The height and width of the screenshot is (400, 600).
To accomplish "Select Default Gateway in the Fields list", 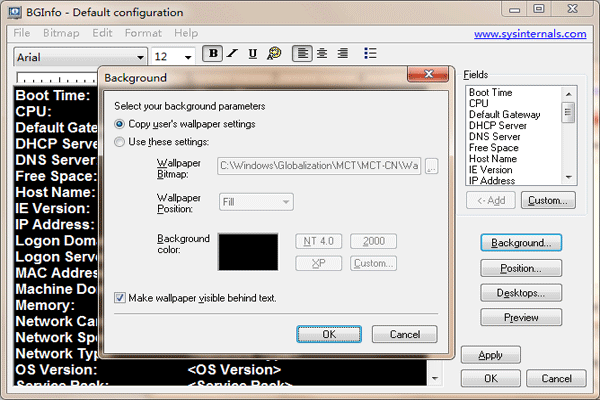I will (504, 114).
